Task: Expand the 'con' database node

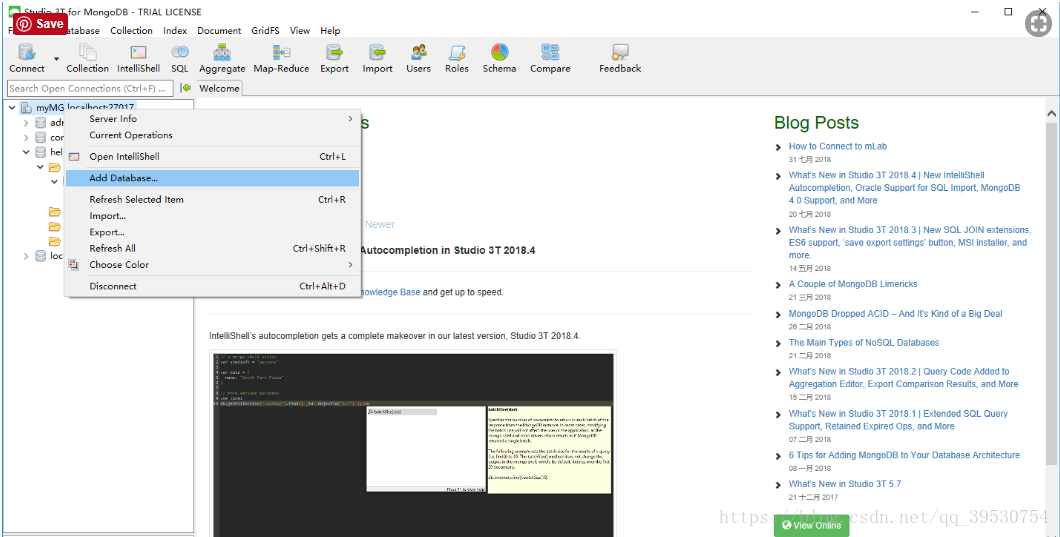Action: (x=26, y=137)
